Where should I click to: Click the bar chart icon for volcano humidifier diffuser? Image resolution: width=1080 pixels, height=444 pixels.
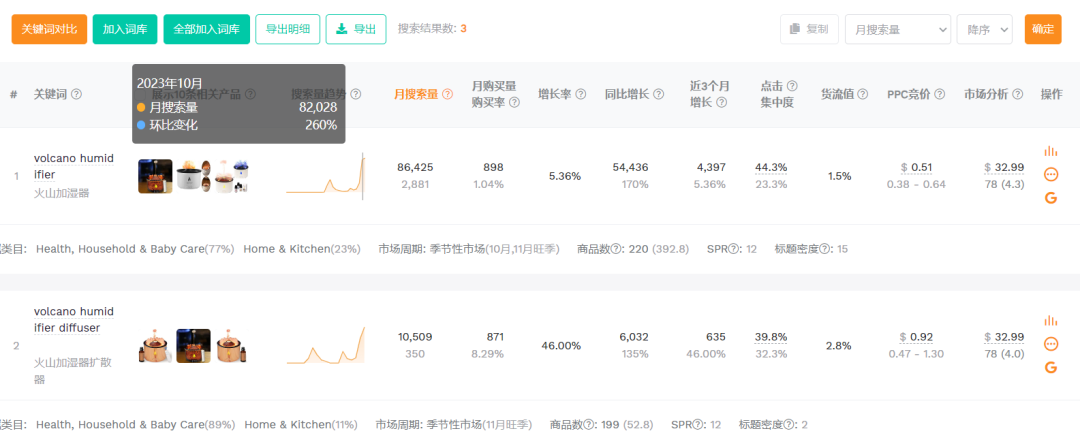1050,321
